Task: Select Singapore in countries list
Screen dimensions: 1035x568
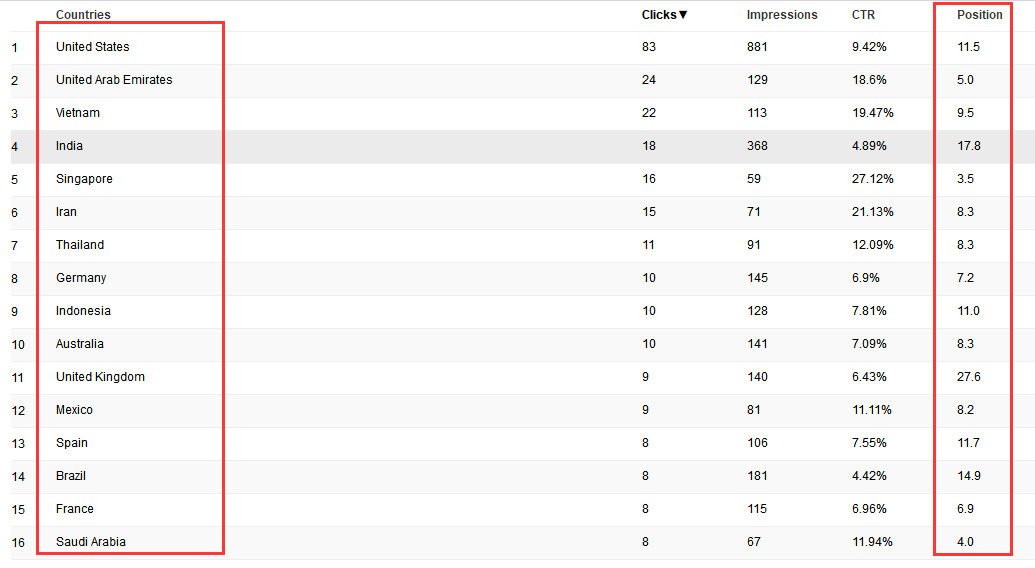Action: 84,179
